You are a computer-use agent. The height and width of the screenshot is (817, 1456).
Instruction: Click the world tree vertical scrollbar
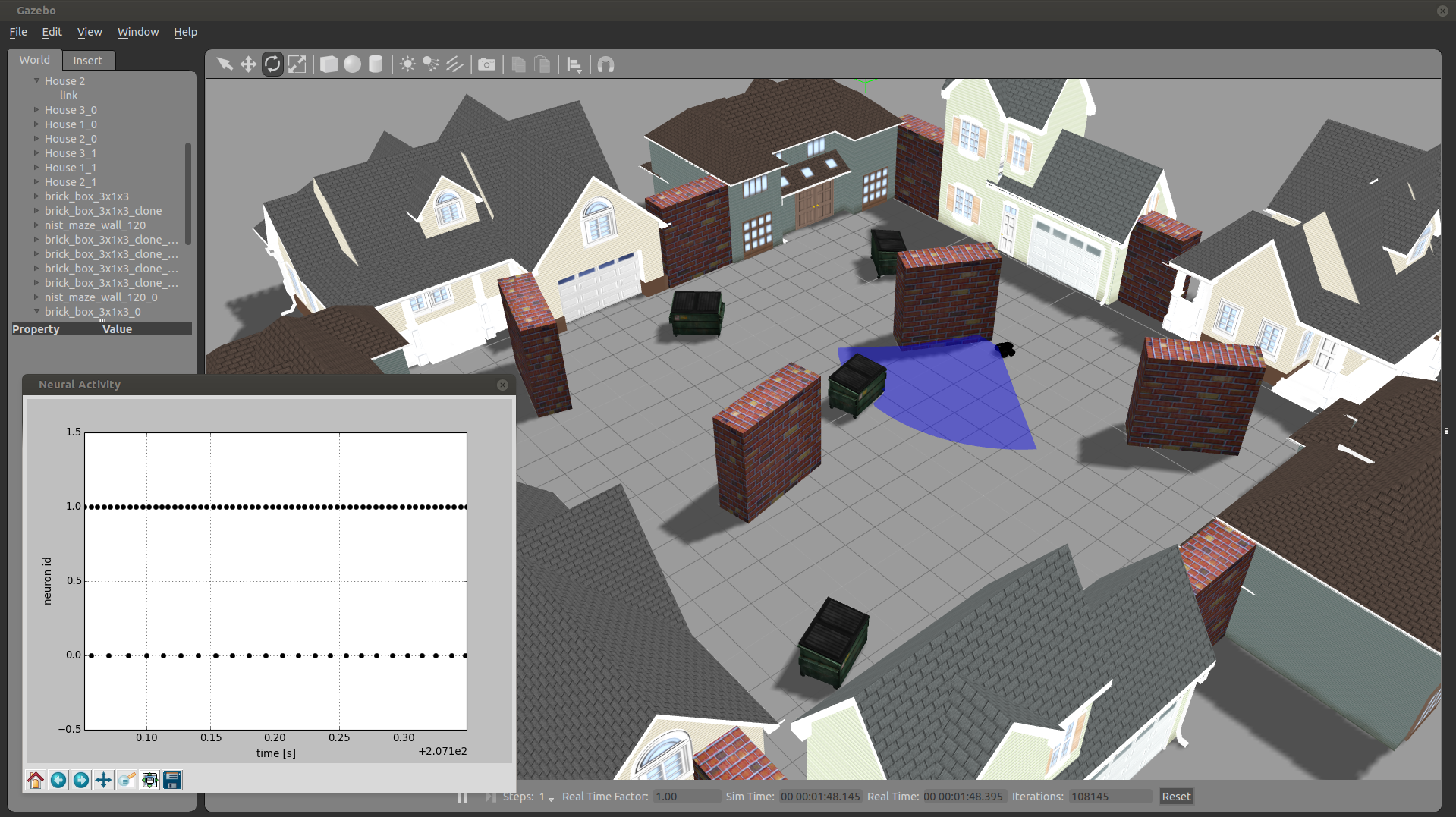click(x=187, y=193)
